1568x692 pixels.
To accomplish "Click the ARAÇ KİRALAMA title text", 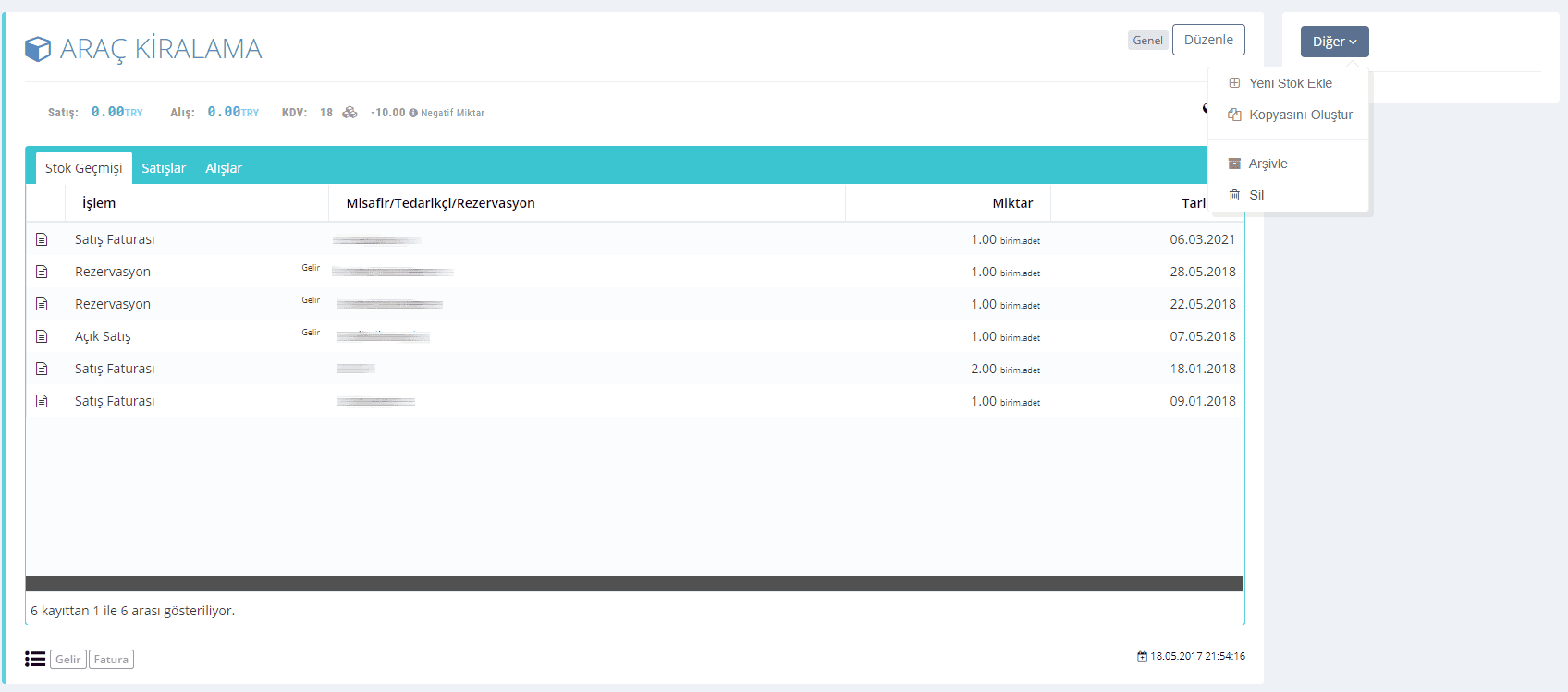I will (x=161, y=49).
